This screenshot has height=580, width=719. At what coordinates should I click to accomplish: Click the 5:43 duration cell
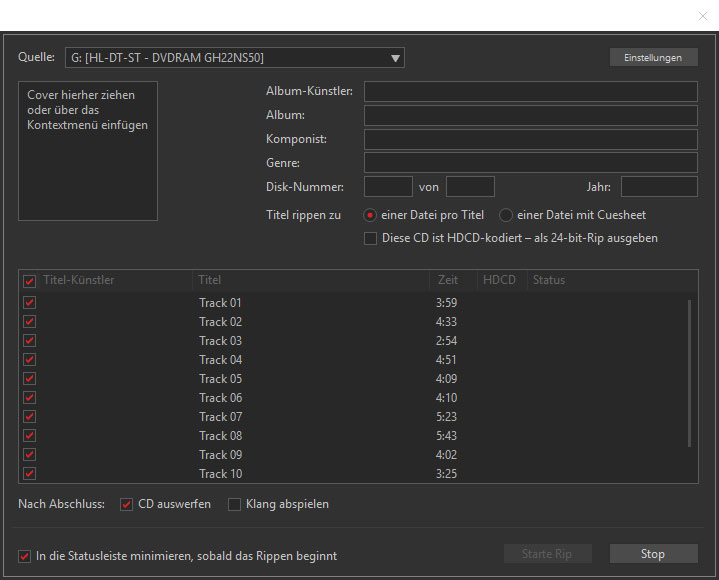point(446,436)
